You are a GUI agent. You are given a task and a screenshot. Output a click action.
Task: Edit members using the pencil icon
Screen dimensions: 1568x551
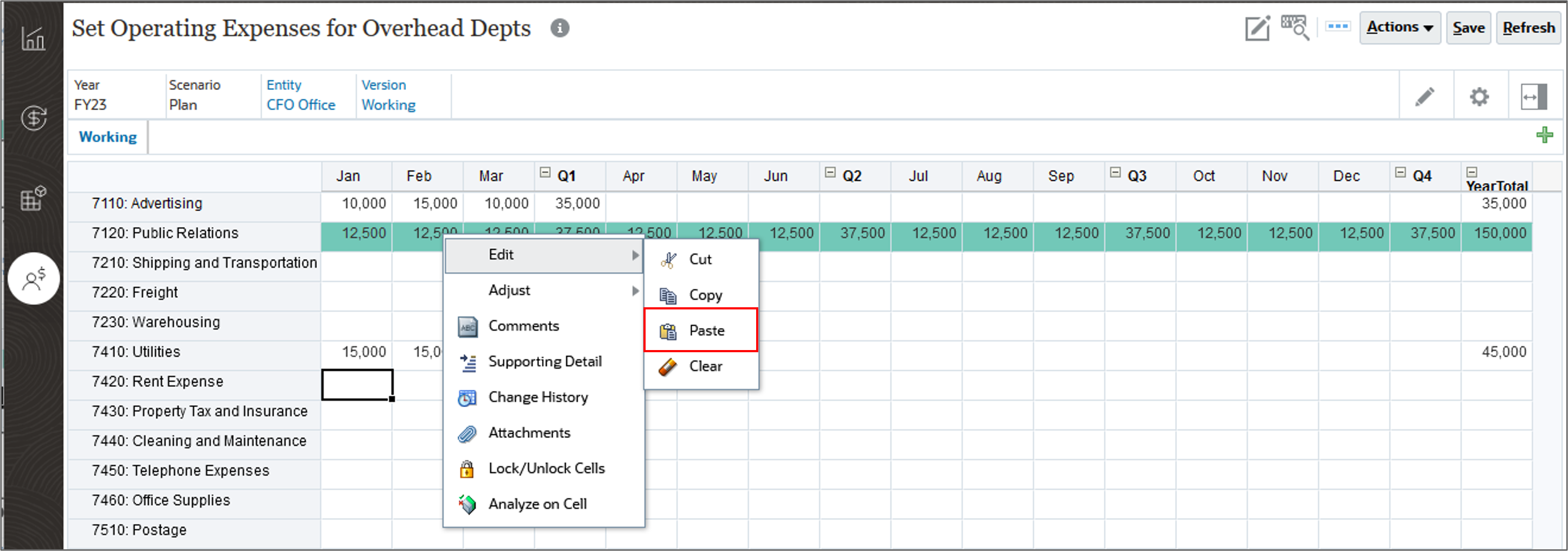point(1425,96)
